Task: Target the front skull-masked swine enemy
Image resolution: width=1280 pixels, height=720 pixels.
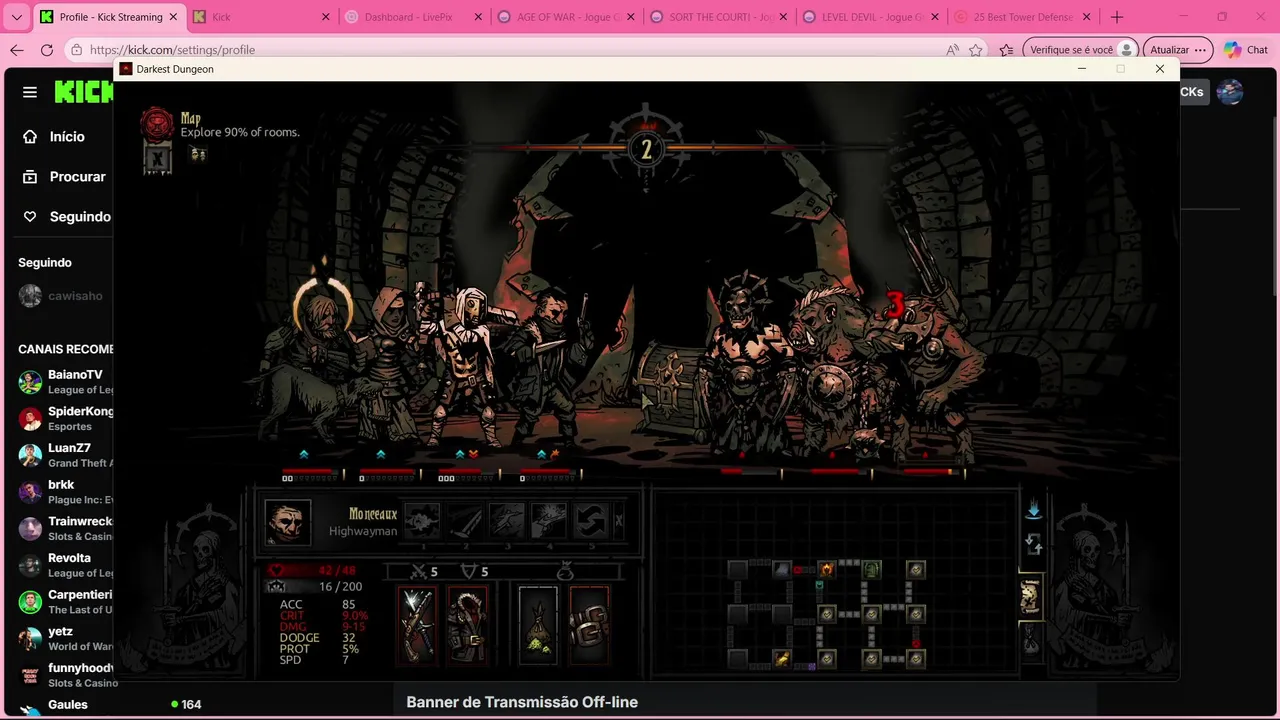Action: [745, 365]
